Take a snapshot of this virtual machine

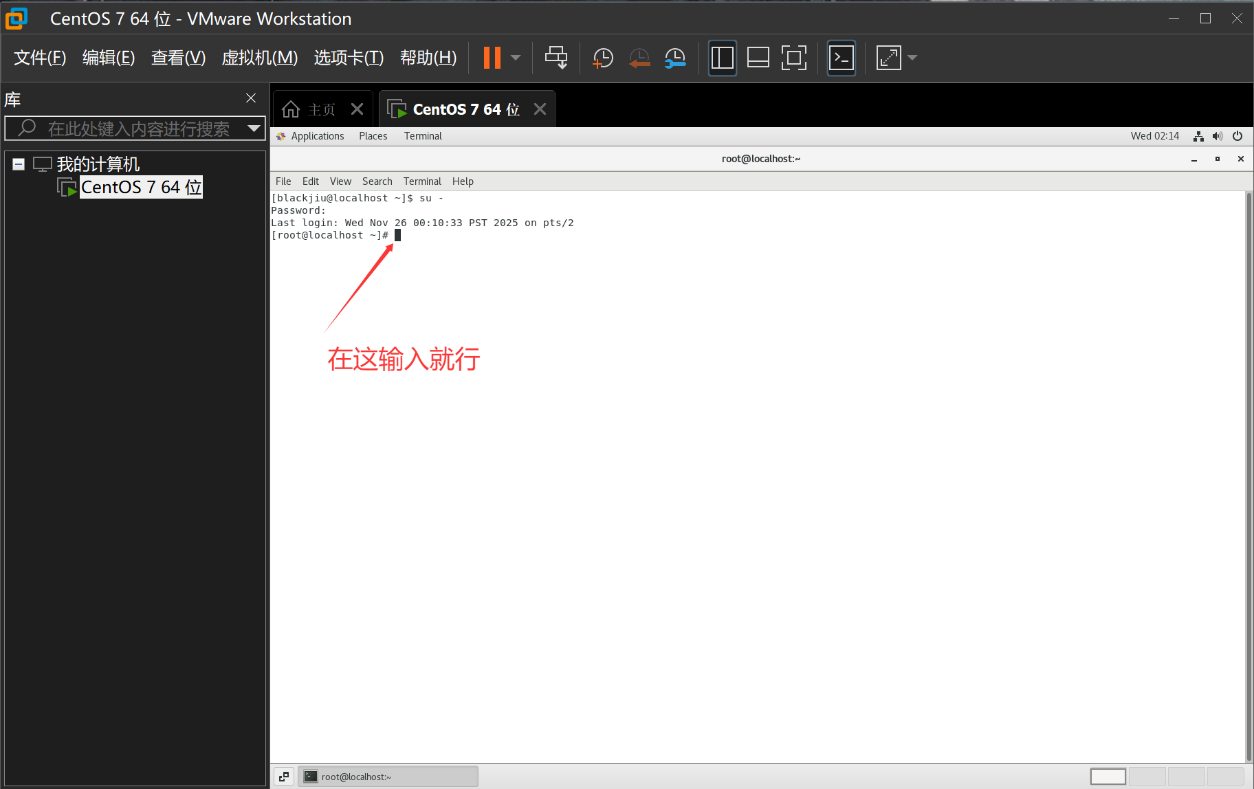click(x=602, y=57)
